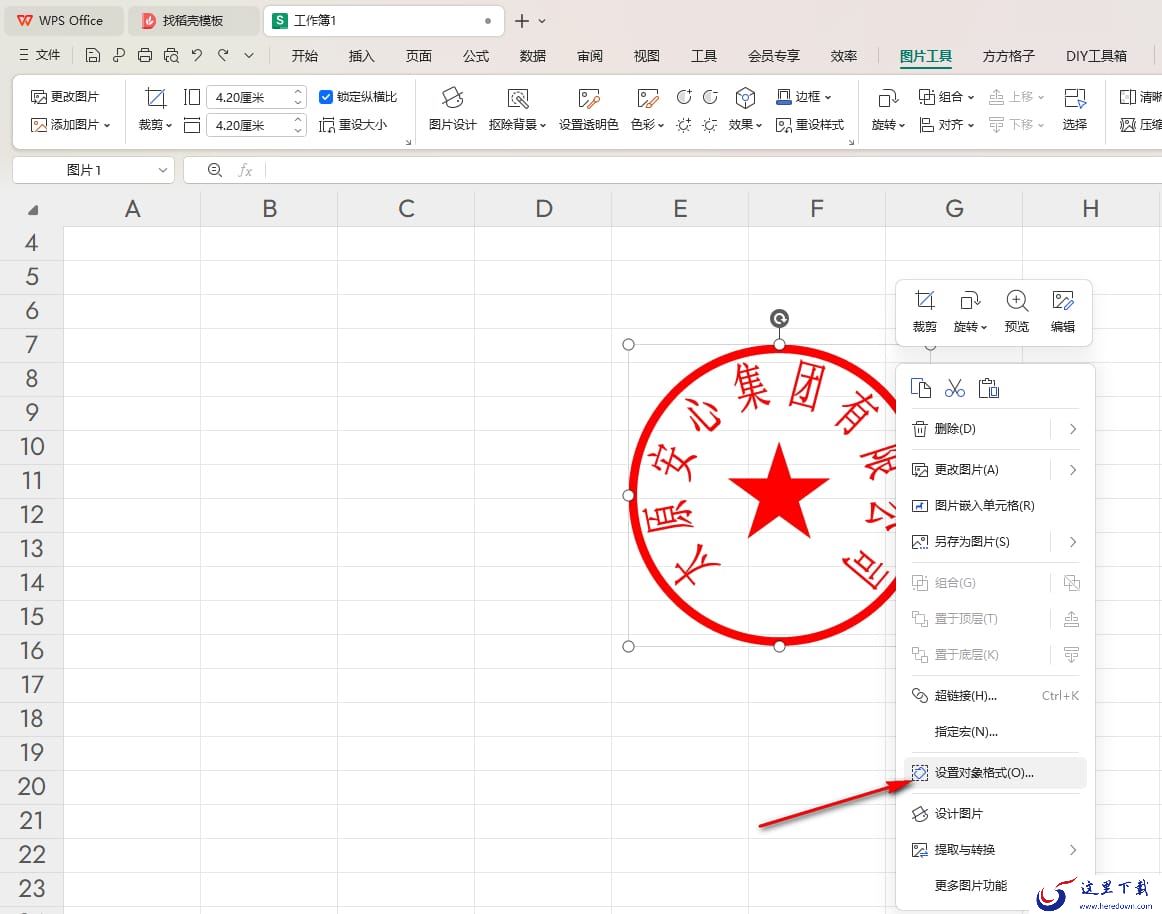Open the 图片设计 picture design tool
This screenshot has width=1162, height=914.
pyautogui.click(x=452, y=110)
